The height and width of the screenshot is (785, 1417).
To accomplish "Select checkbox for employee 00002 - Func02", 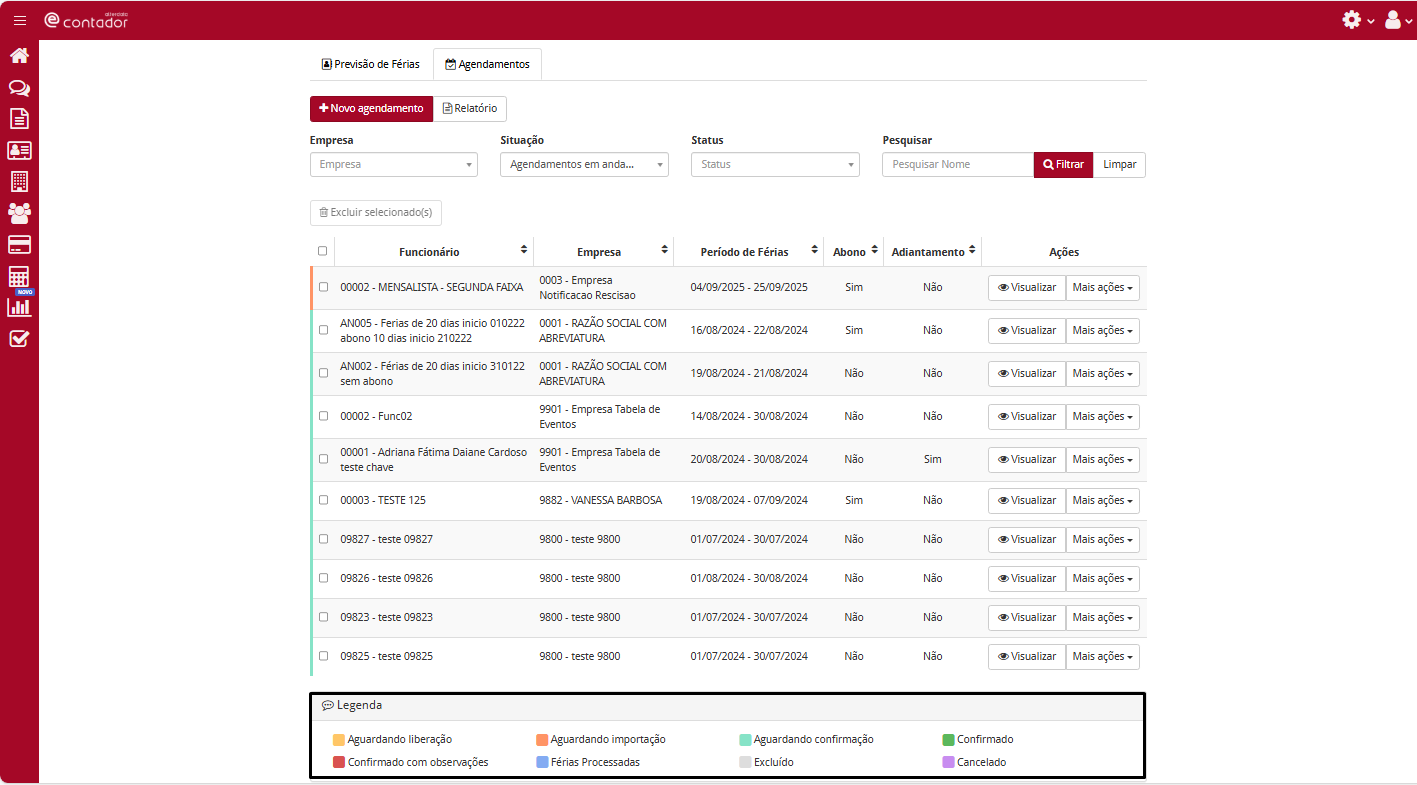I will pos(323,416).
